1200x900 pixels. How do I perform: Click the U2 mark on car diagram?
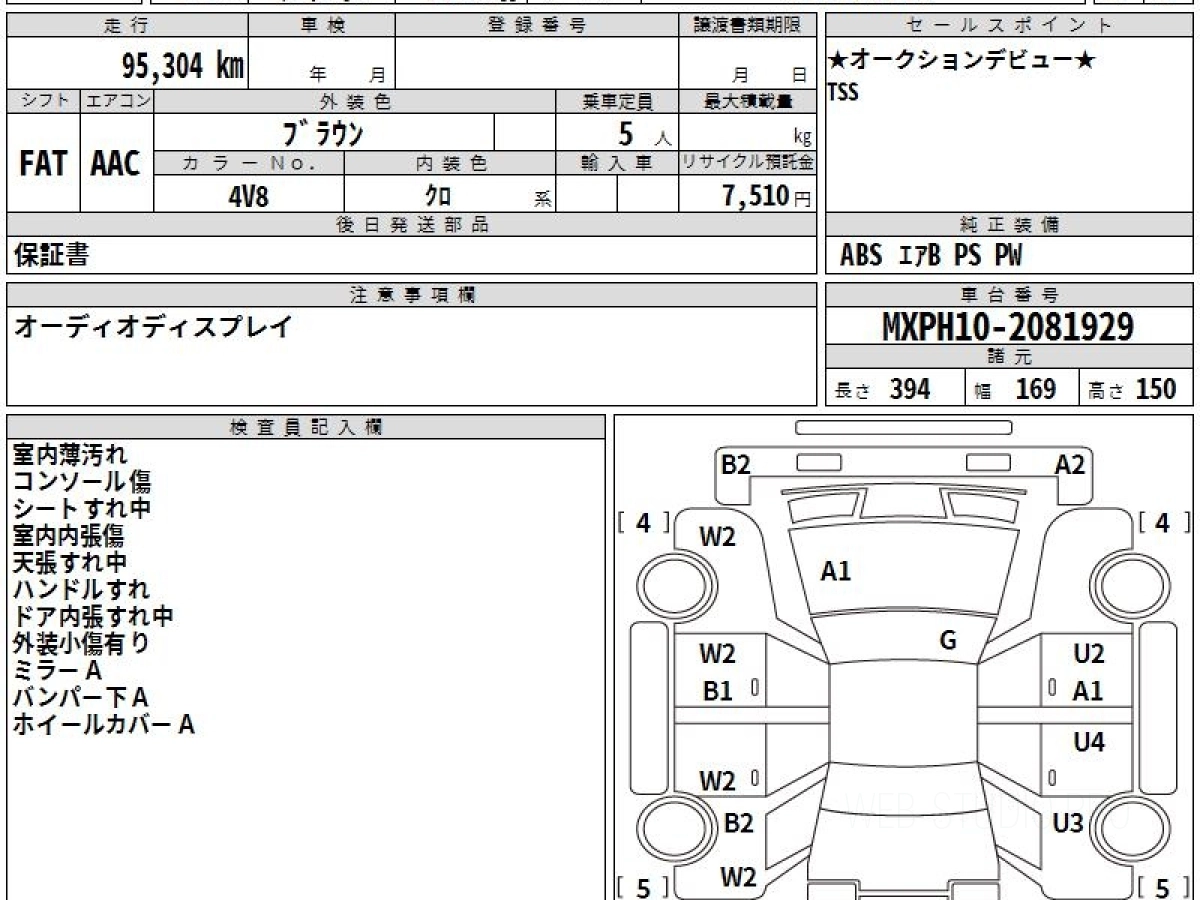click(1089, 655)
